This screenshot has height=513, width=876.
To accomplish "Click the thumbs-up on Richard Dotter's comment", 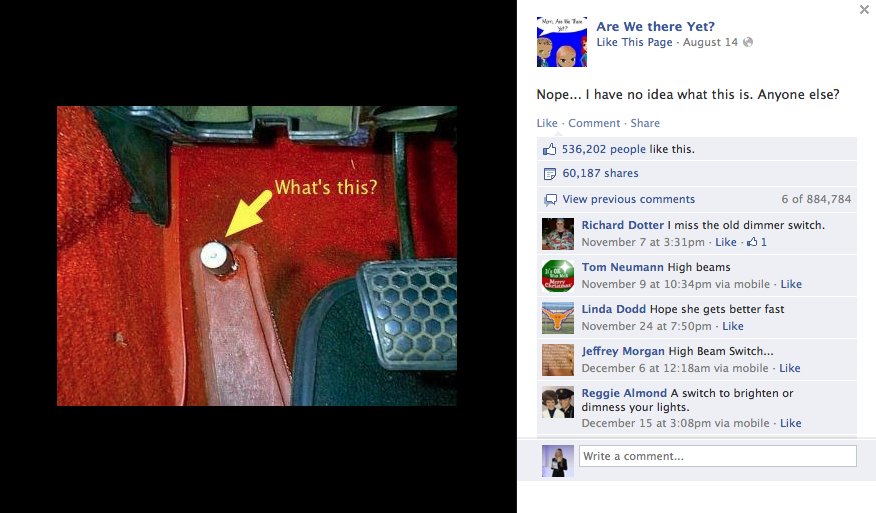I will tap(752, 242).
